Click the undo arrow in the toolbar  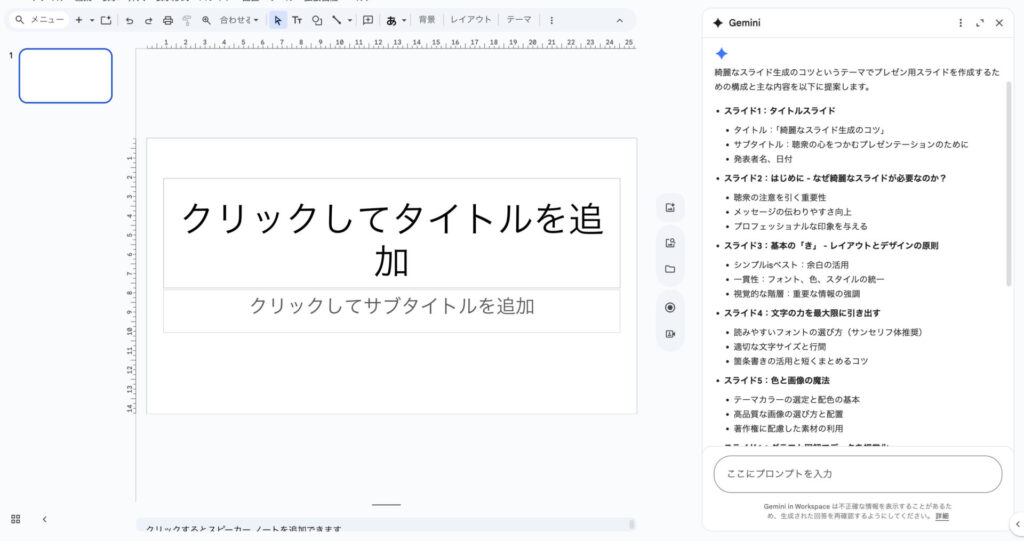[129, 20]
